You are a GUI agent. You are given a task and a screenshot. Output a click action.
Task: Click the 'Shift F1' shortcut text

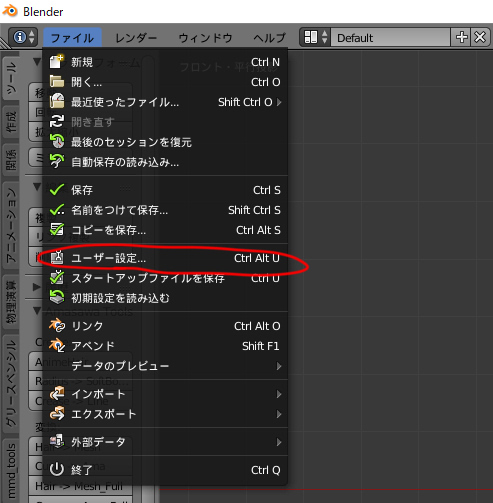[x=260, y=346]
